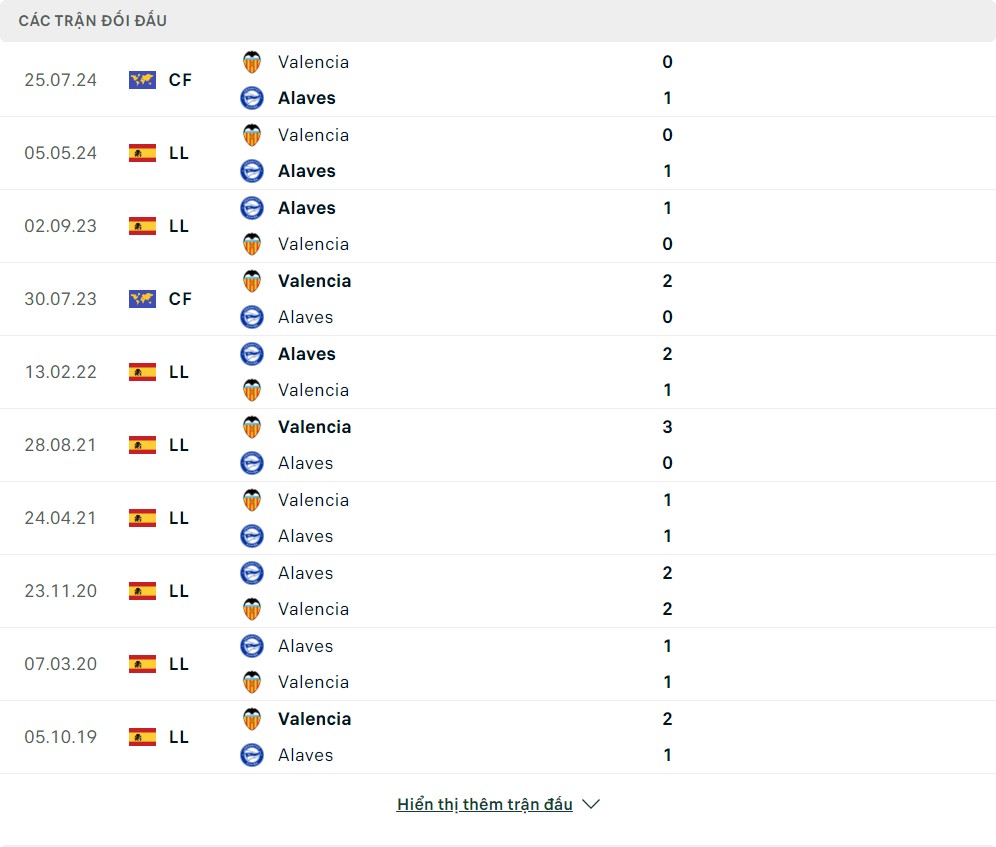Click Valencia crest in 25.07.24 match
This screenshot has width=996, height=847.
coord(252,62)
